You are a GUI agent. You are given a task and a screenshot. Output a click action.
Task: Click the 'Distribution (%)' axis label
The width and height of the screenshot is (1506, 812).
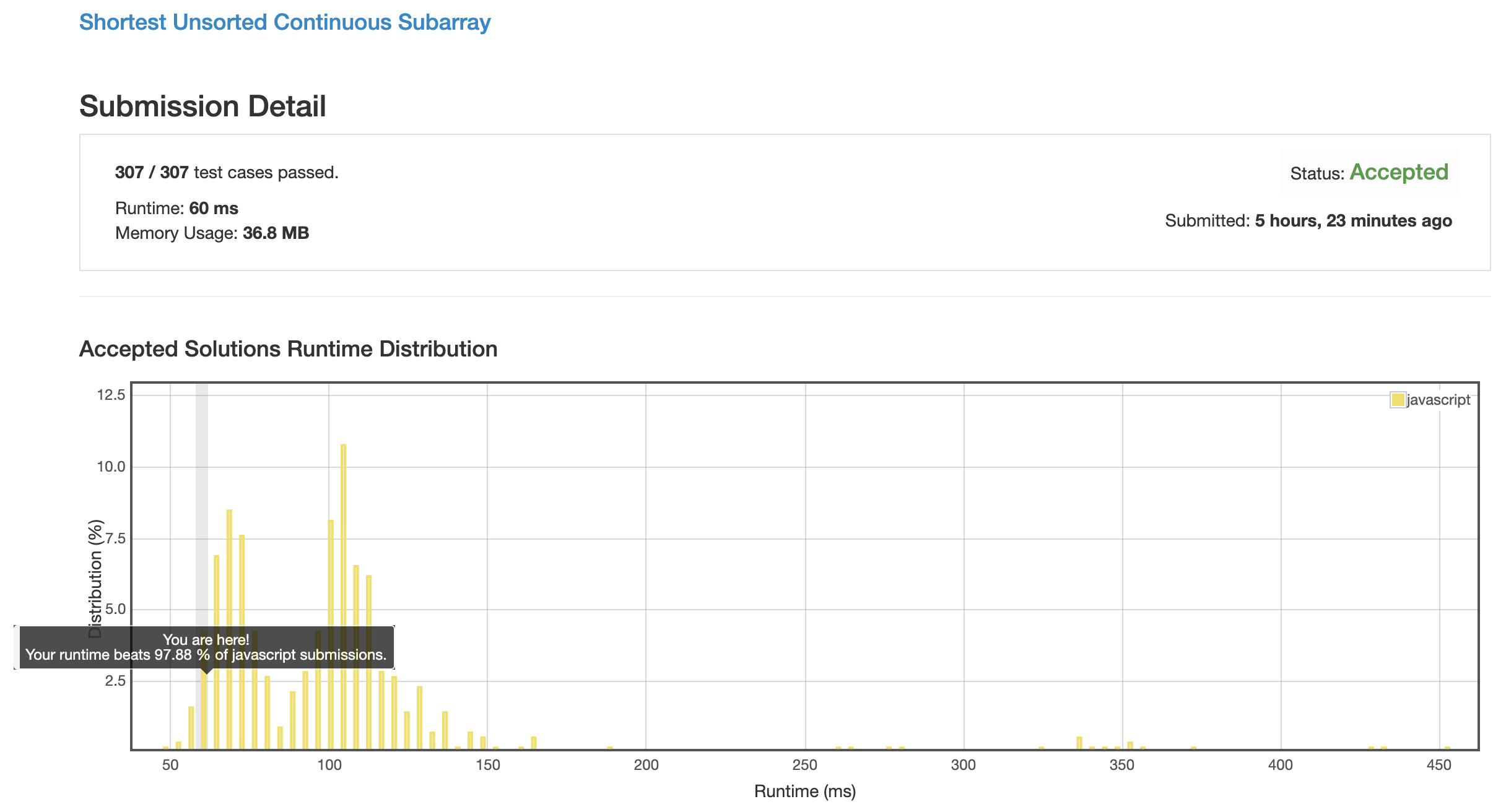pyautogui.click(x=95, y=579)
